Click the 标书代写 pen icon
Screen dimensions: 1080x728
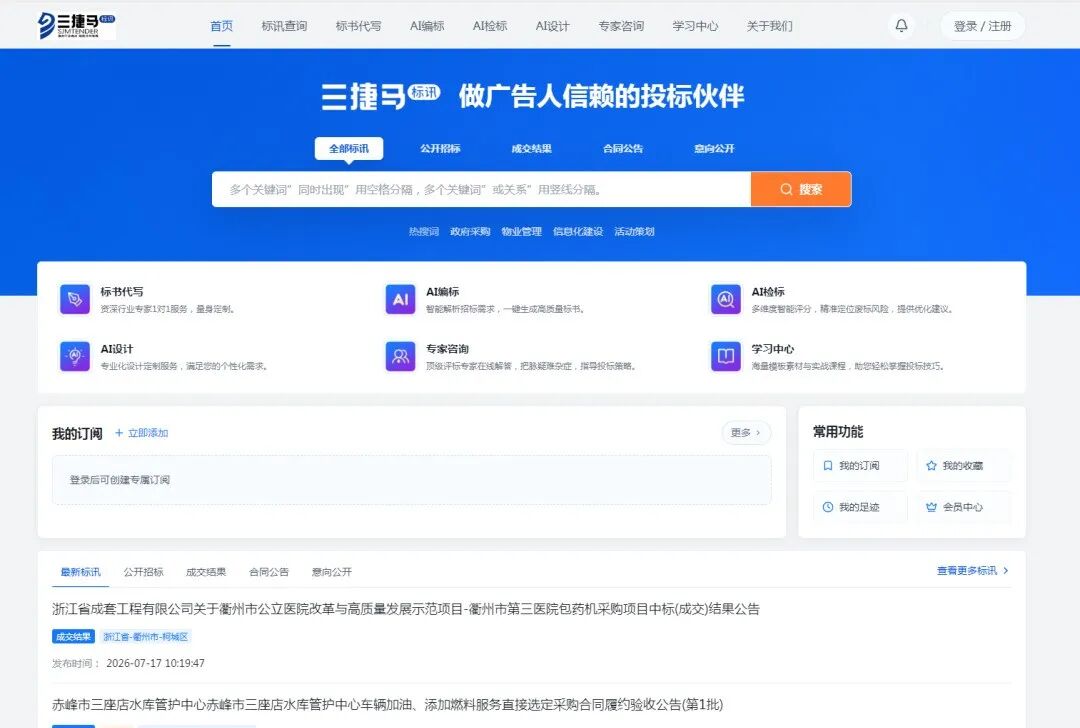pyautogui.click(x=75, y=300)
